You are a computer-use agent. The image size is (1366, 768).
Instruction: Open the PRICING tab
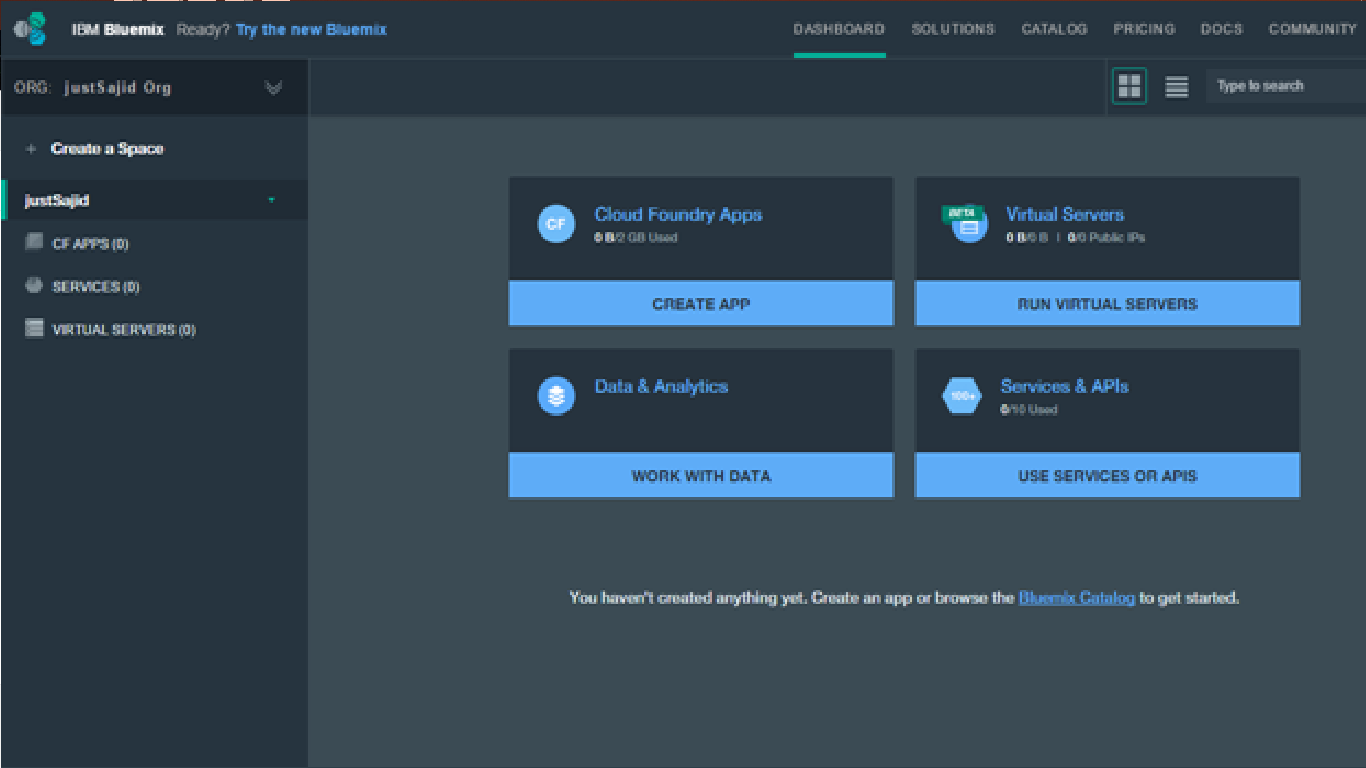coord(1144,29)
